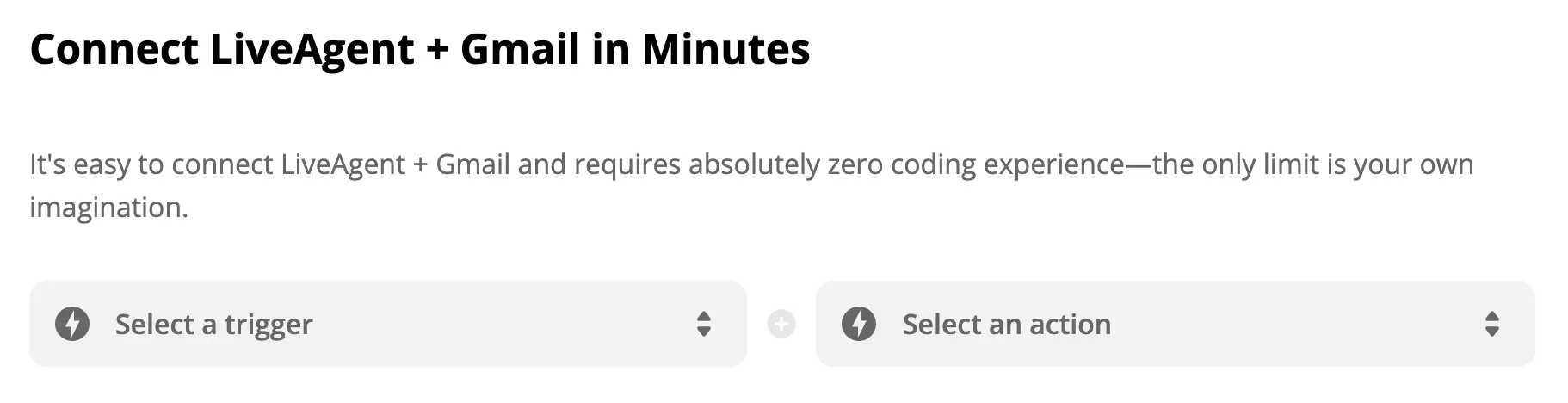This screenshot has width=1568, height=403.
Task: Click the plus icon between trigger and action
Action: [781, 325]
